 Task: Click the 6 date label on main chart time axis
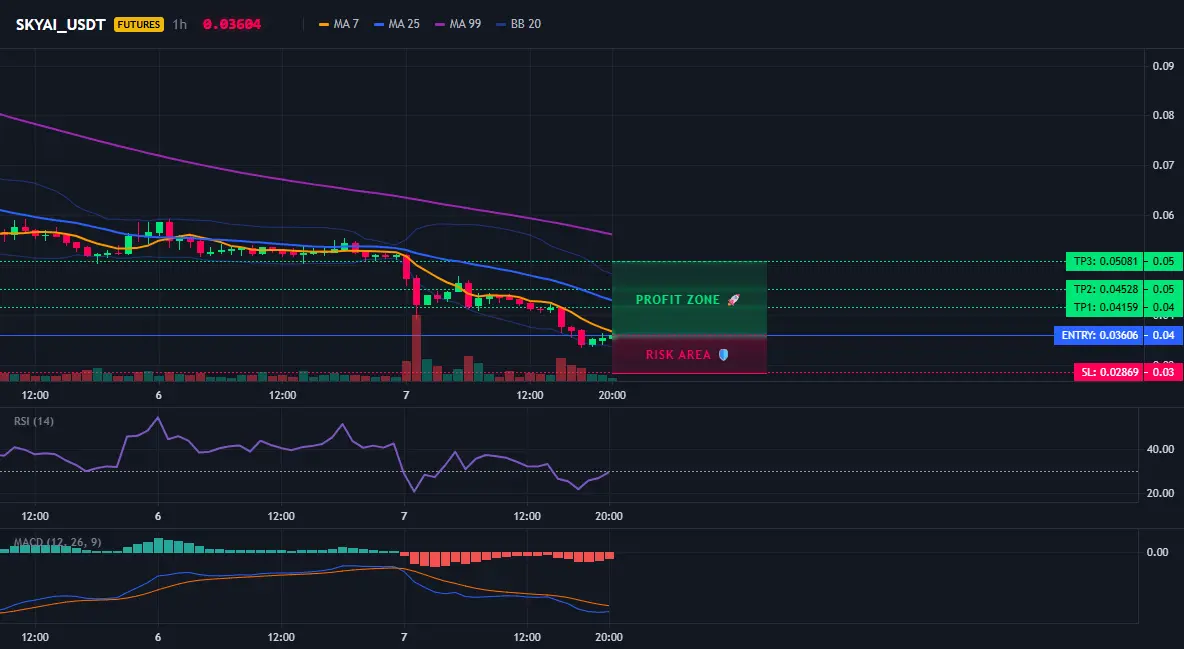[159, 395]
